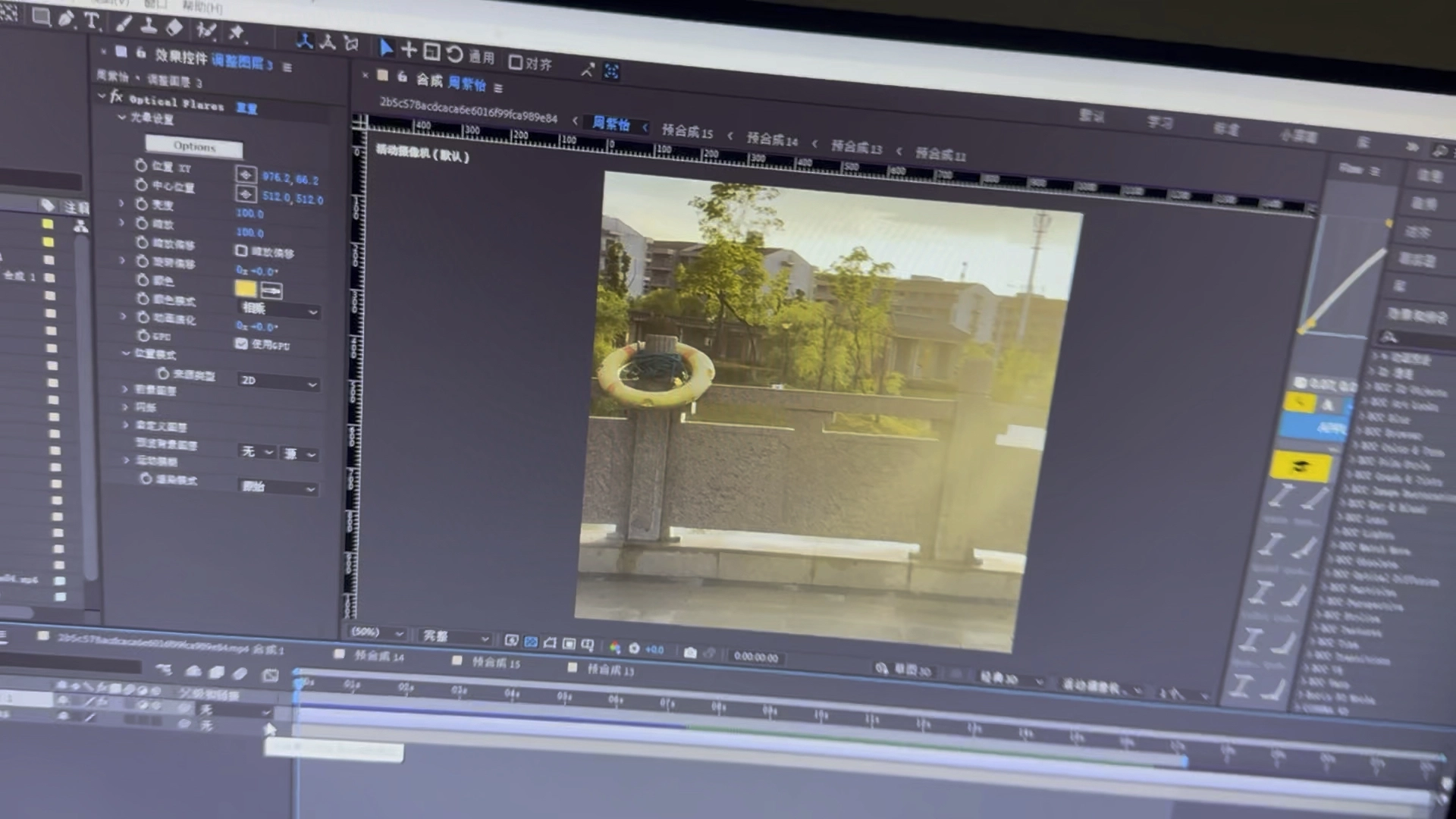Click the view axis mode icon
This screenshot has width=1456, height=819.
point(351,44)
